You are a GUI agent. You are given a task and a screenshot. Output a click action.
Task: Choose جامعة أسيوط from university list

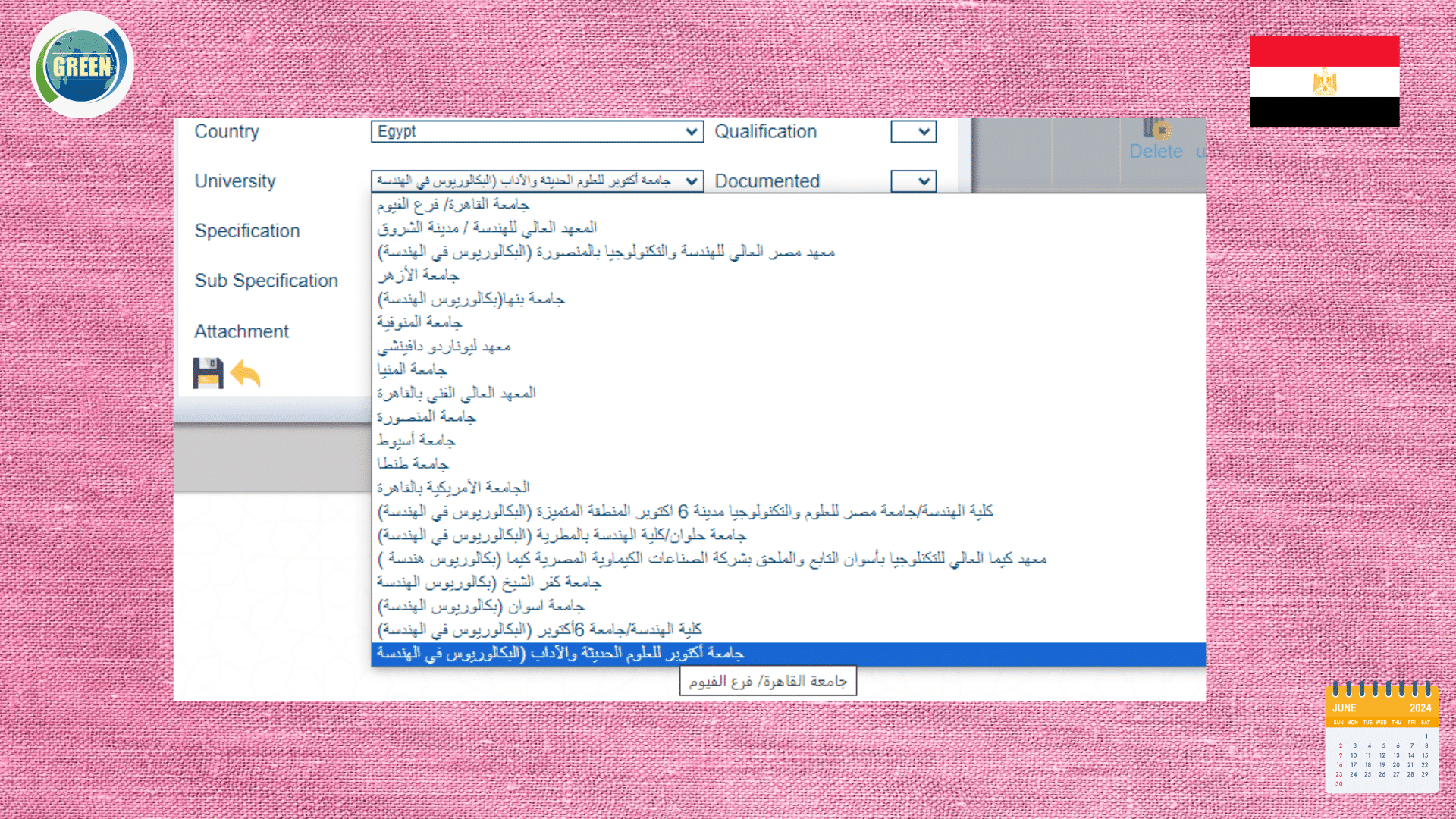416,440
